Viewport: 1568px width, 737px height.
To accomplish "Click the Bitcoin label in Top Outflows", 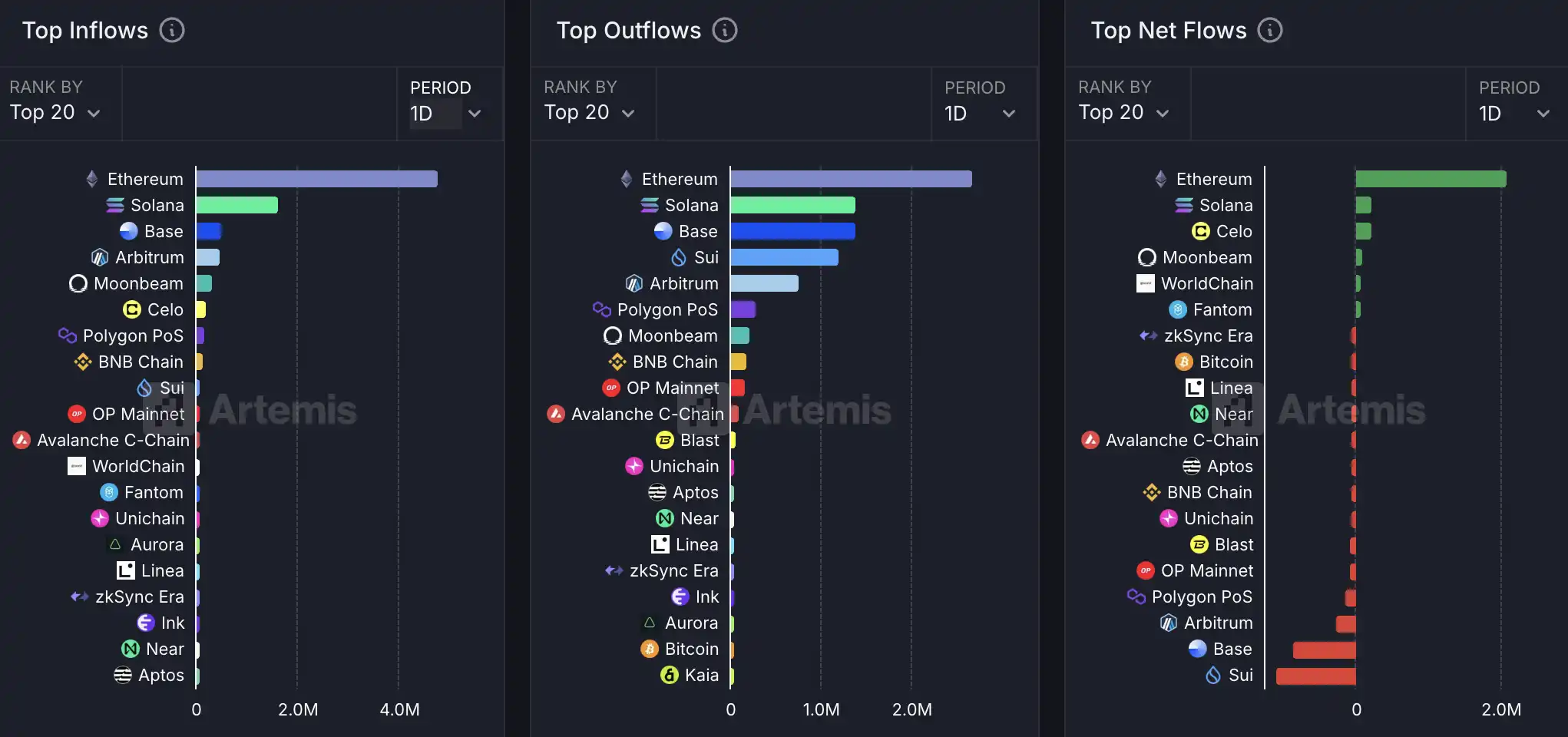I will coord(692,649).
